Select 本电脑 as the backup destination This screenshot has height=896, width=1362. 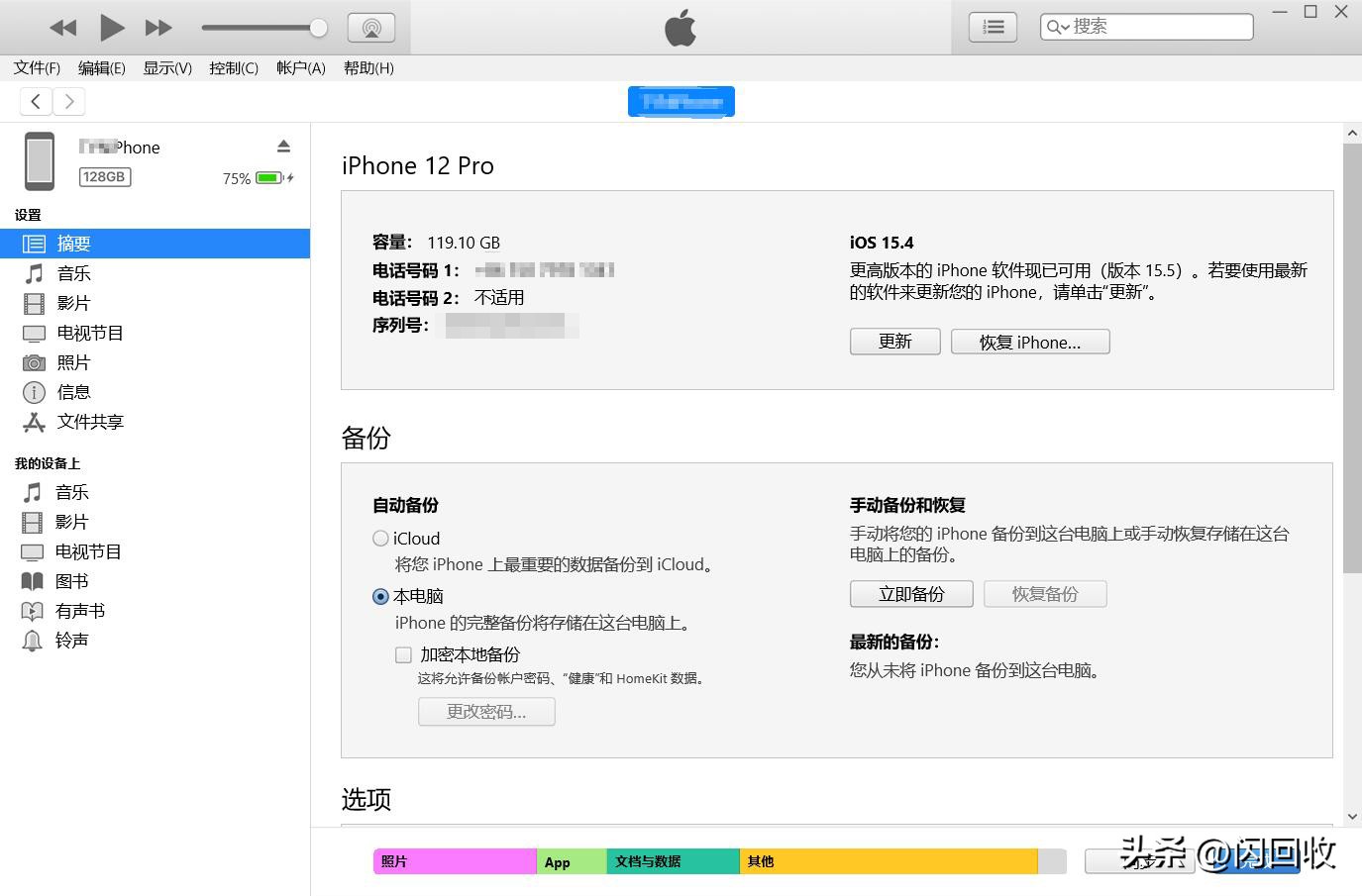coord(380,596)
